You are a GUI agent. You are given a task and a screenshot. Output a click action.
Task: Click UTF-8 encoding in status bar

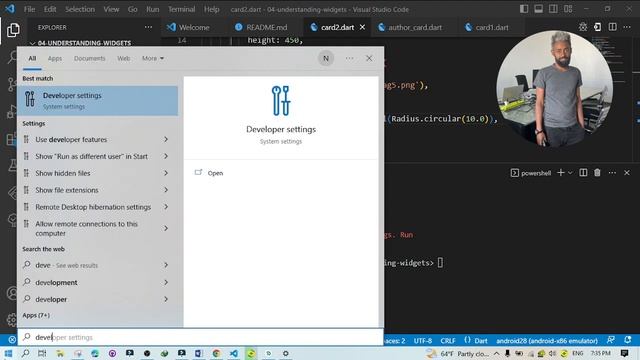click(423, 340)
